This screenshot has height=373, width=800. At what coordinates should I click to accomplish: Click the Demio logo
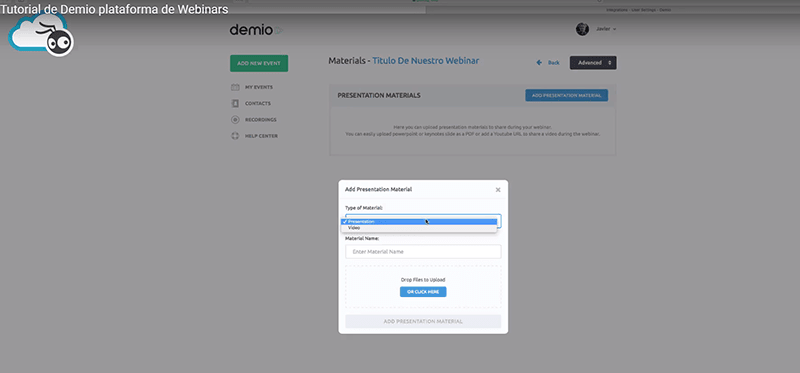click(255, 30)
